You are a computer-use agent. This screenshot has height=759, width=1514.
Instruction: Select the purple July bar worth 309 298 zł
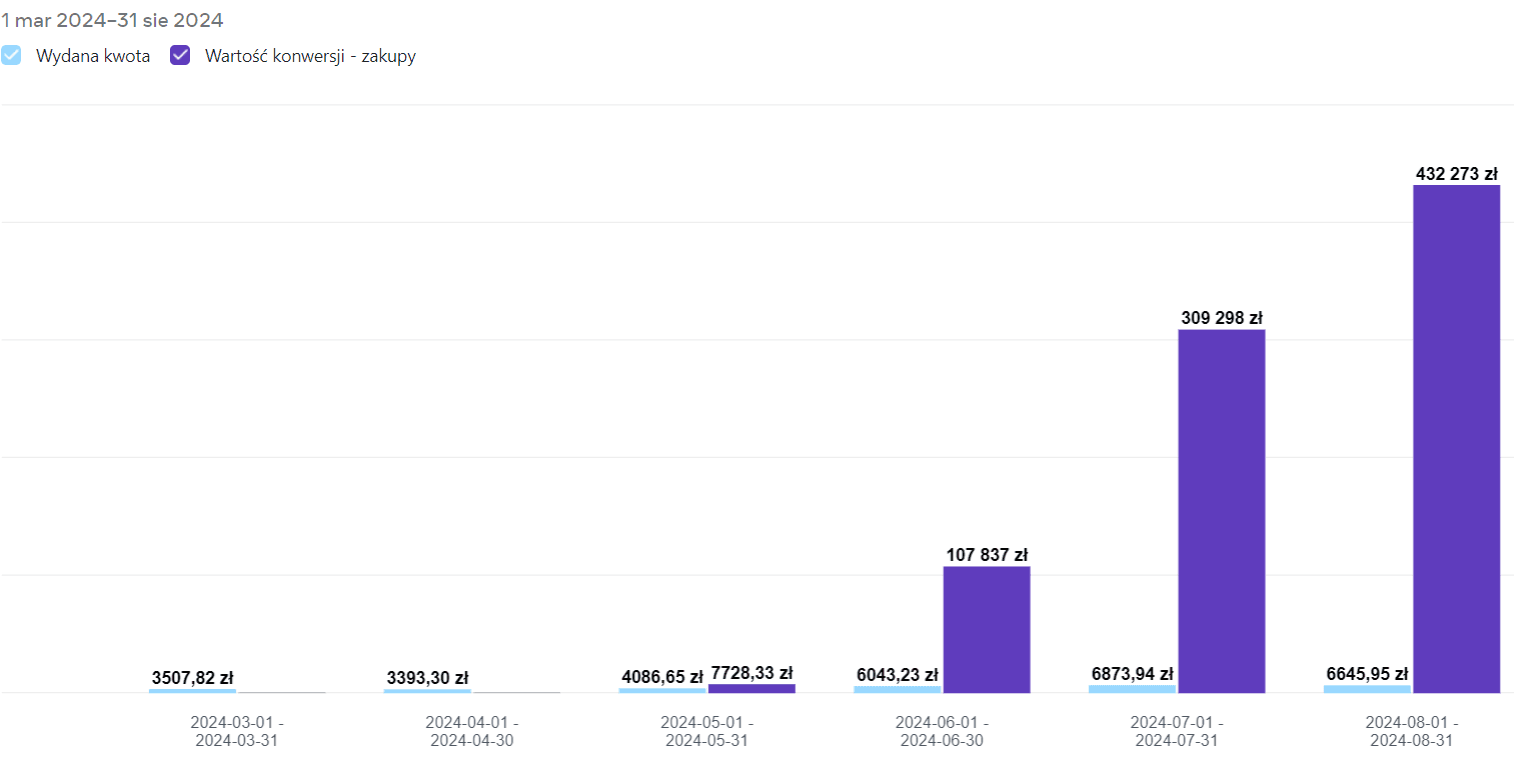coord(1221,510)
